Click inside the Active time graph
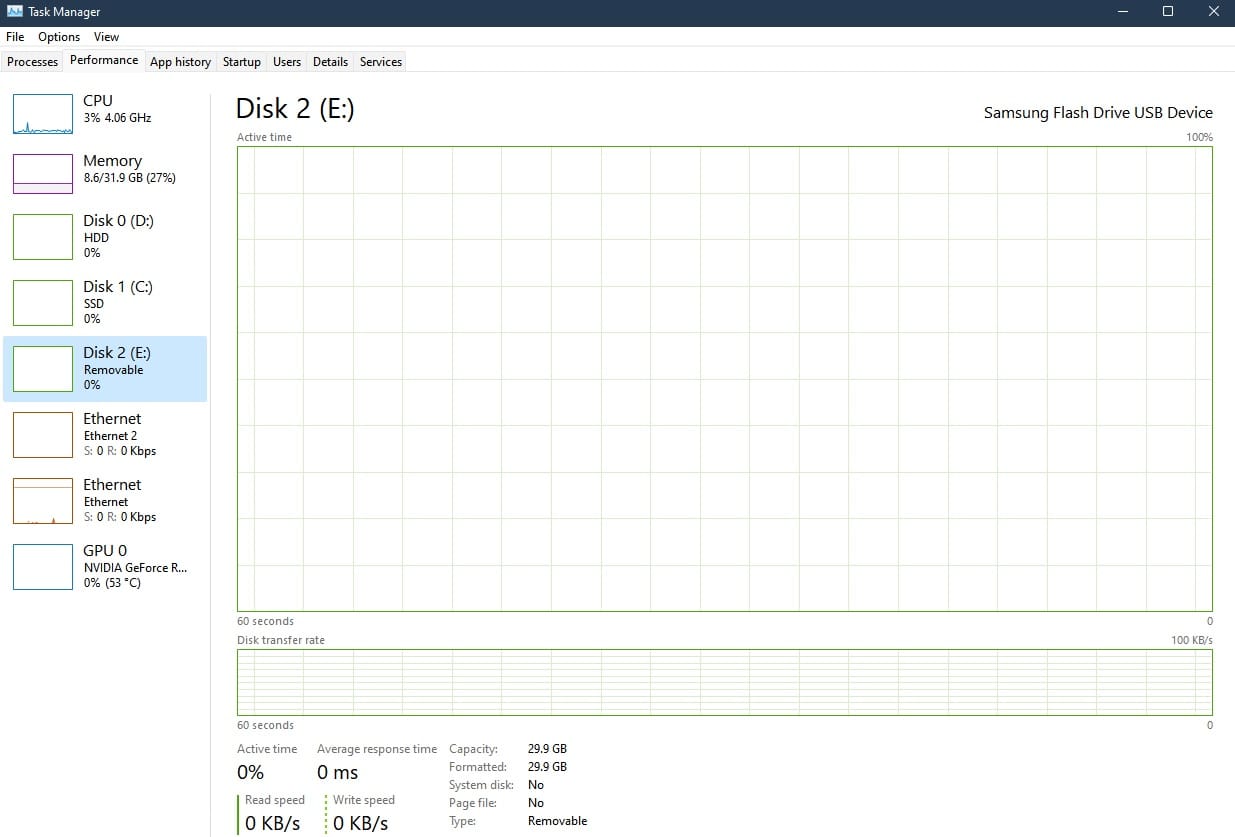 pos(724,378)
